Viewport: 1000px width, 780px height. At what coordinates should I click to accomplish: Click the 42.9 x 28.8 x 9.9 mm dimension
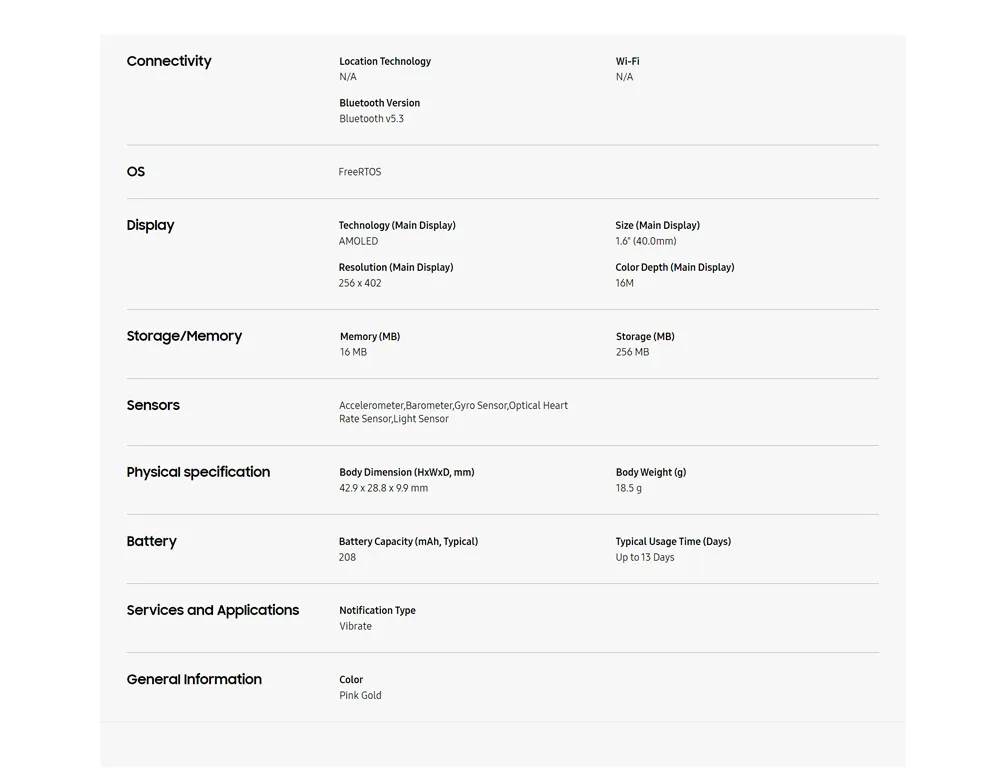point(383,488)
